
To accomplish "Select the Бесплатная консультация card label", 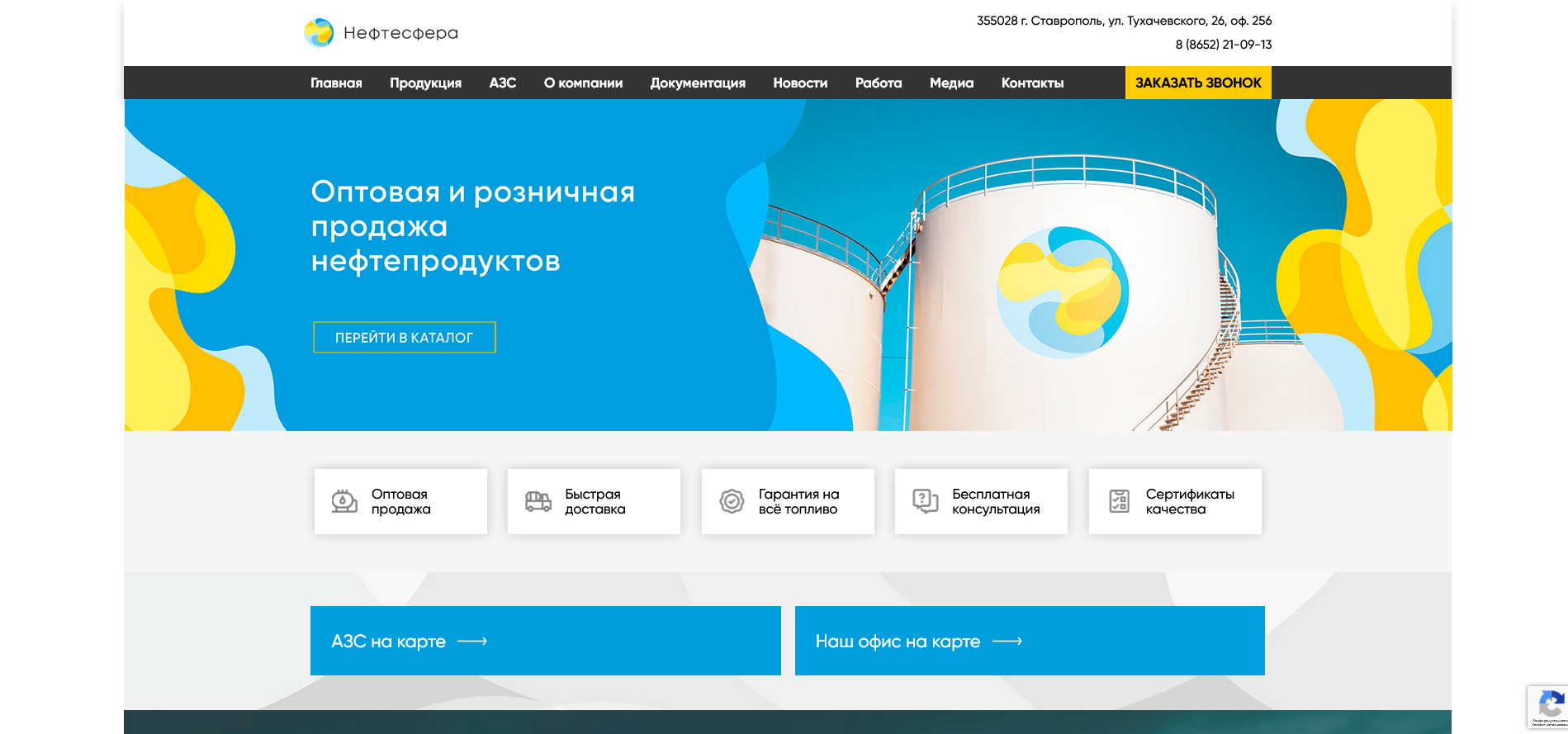I will 996,501.
